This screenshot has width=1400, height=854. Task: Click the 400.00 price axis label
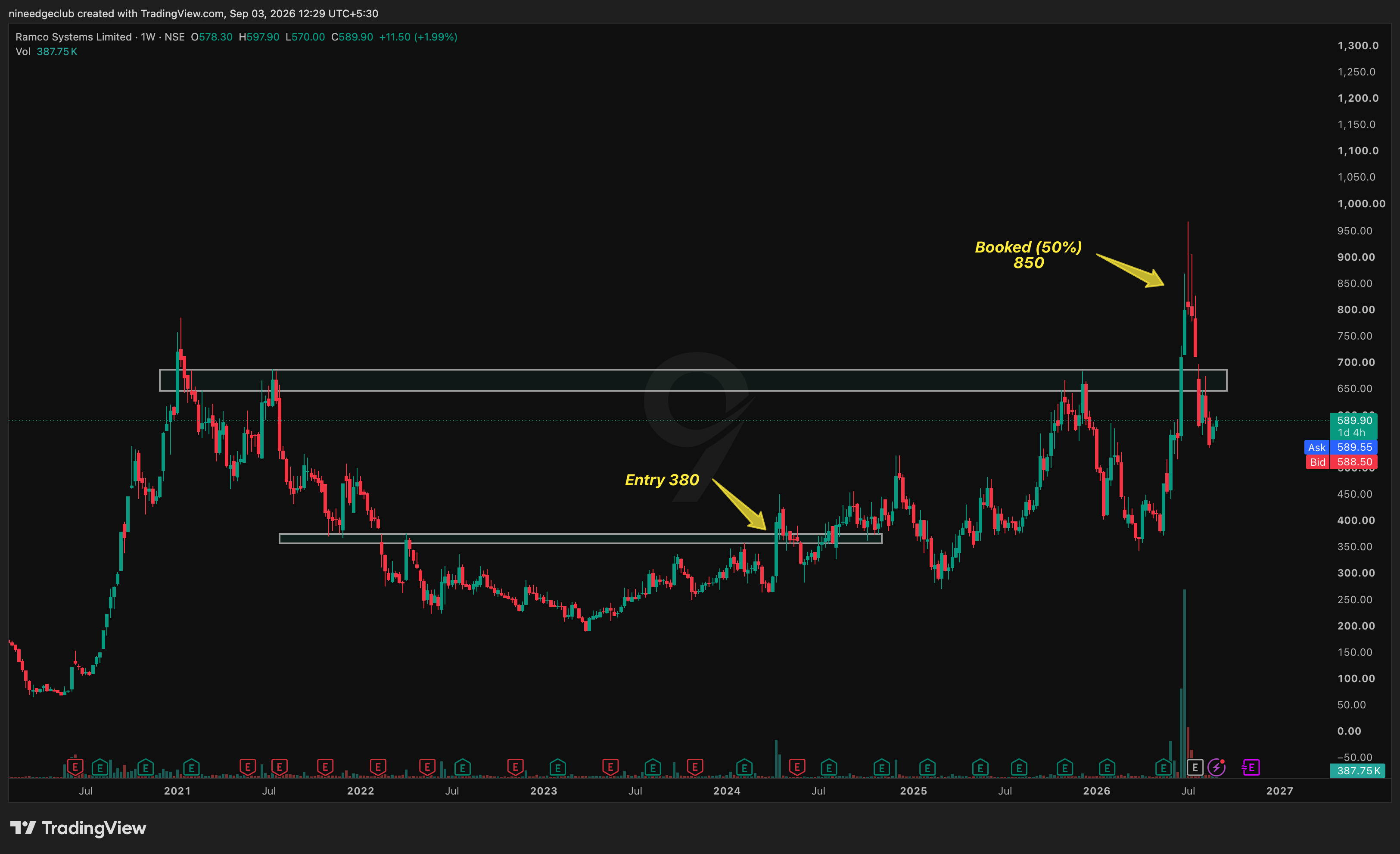pyautogui.click(x=1356, y=521)
